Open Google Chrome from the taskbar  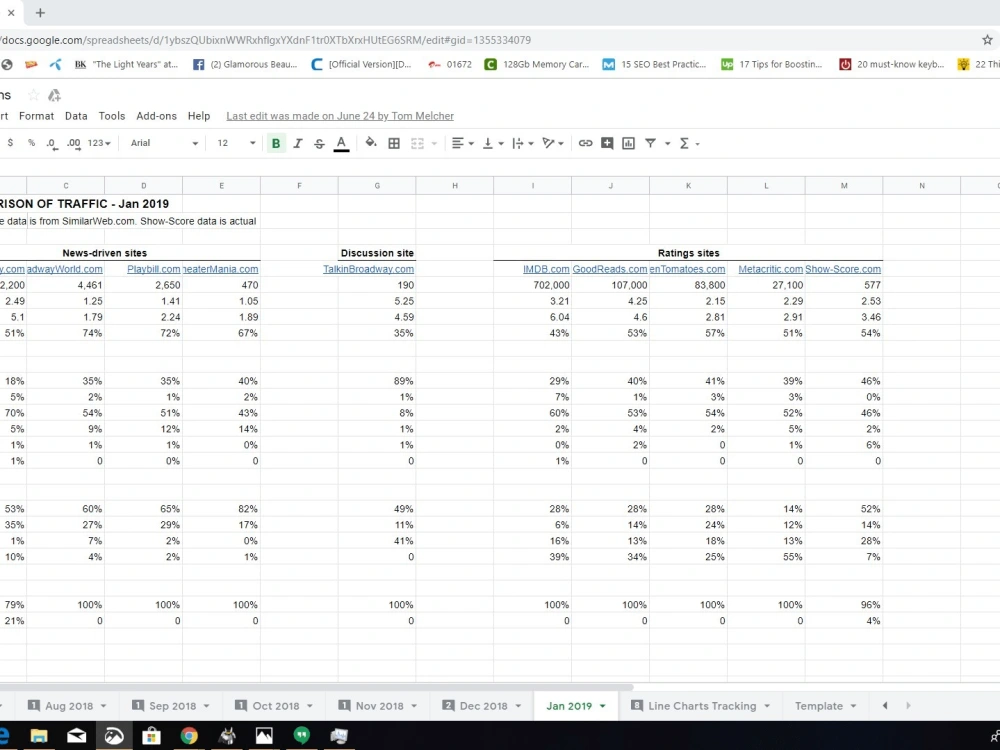click(x=189, y=735)
